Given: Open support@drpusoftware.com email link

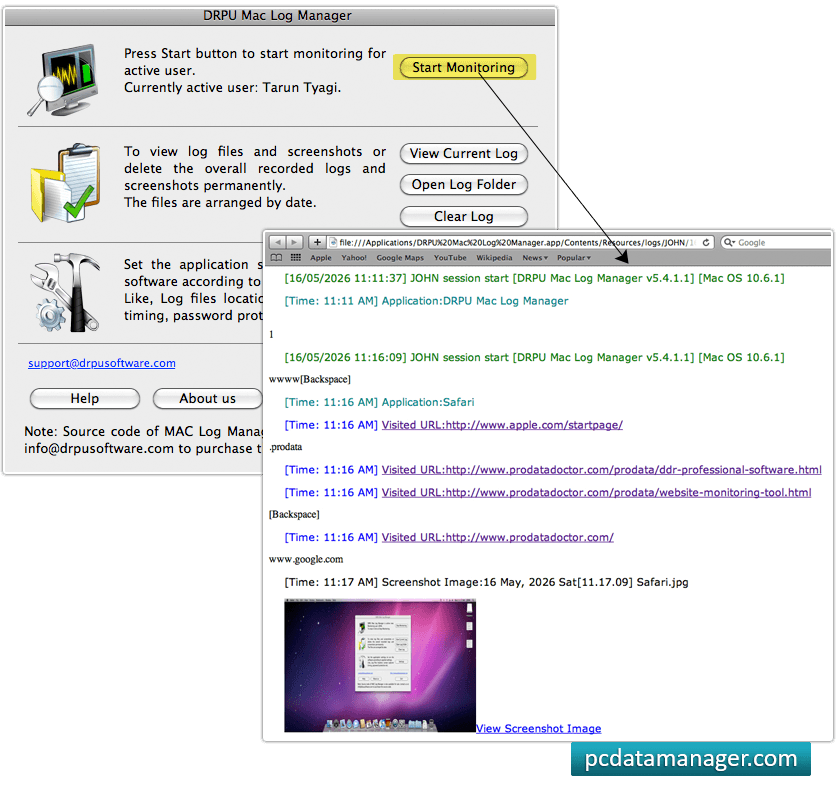Looking at the screenshot, I should coord(102,363).
